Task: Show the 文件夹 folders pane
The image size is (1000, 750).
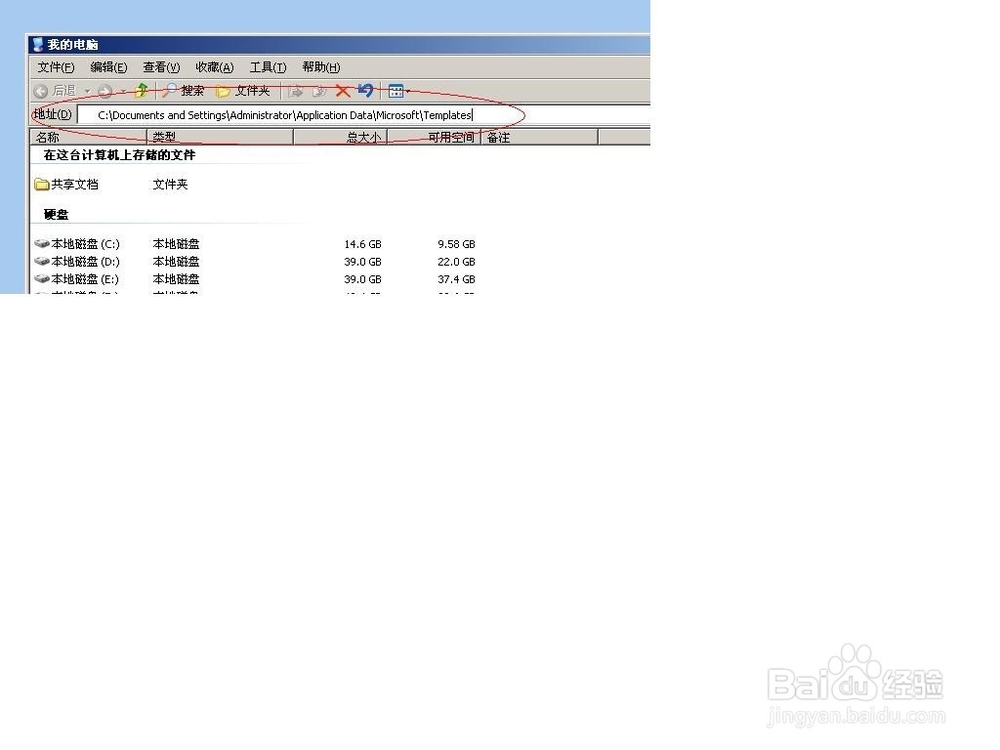Action: [245, 90]
